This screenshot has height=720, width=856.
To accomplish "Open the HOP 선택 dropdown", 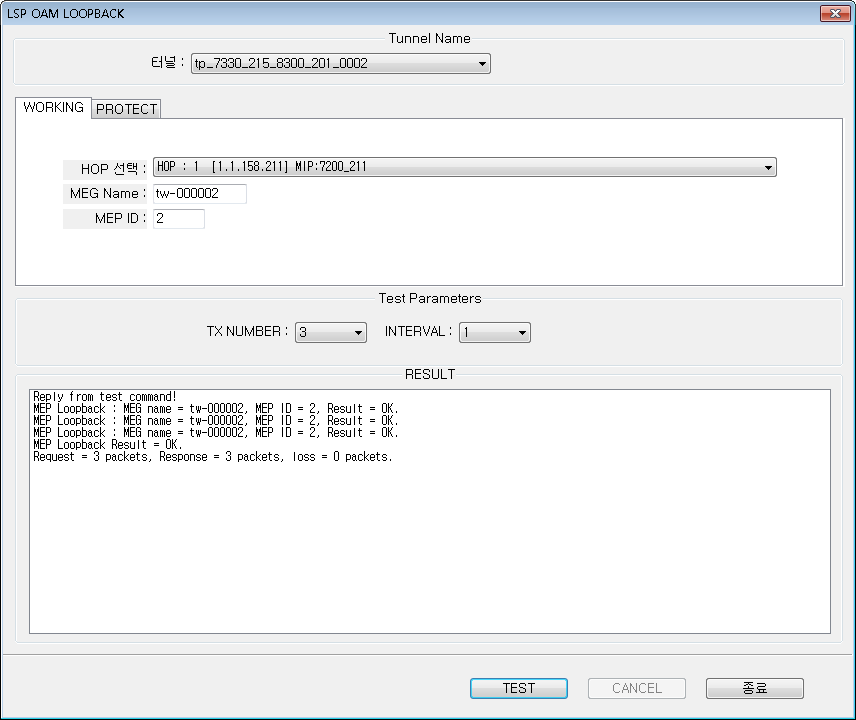I will [x=465, y=167].
